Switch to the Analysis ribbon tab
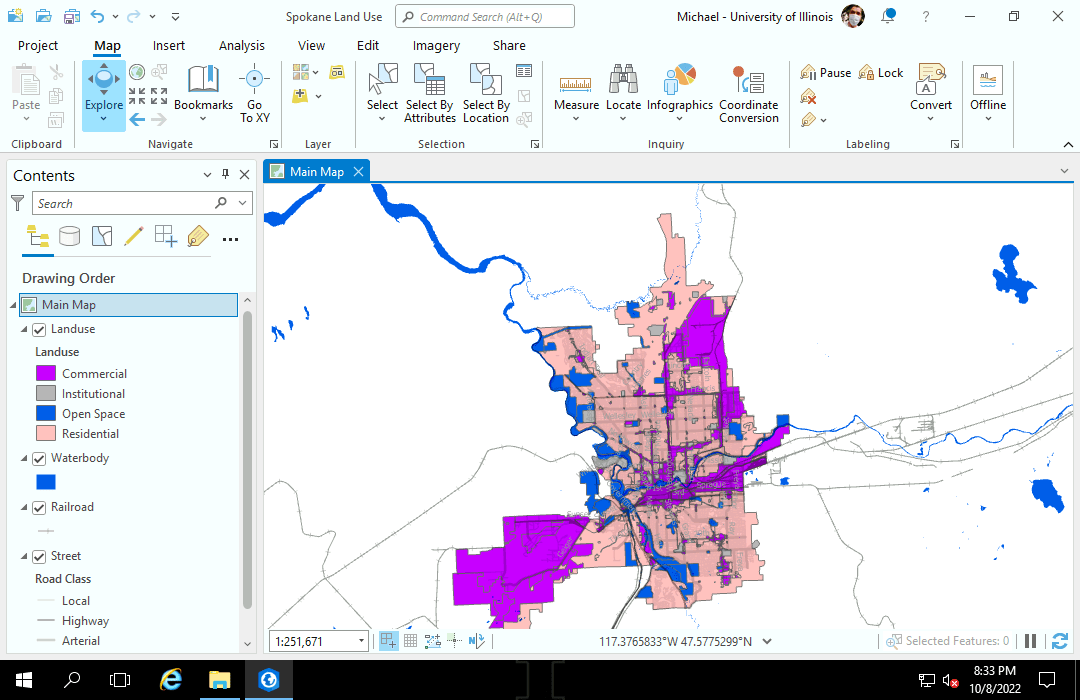The image size is (1080, 700). point(241,45)
